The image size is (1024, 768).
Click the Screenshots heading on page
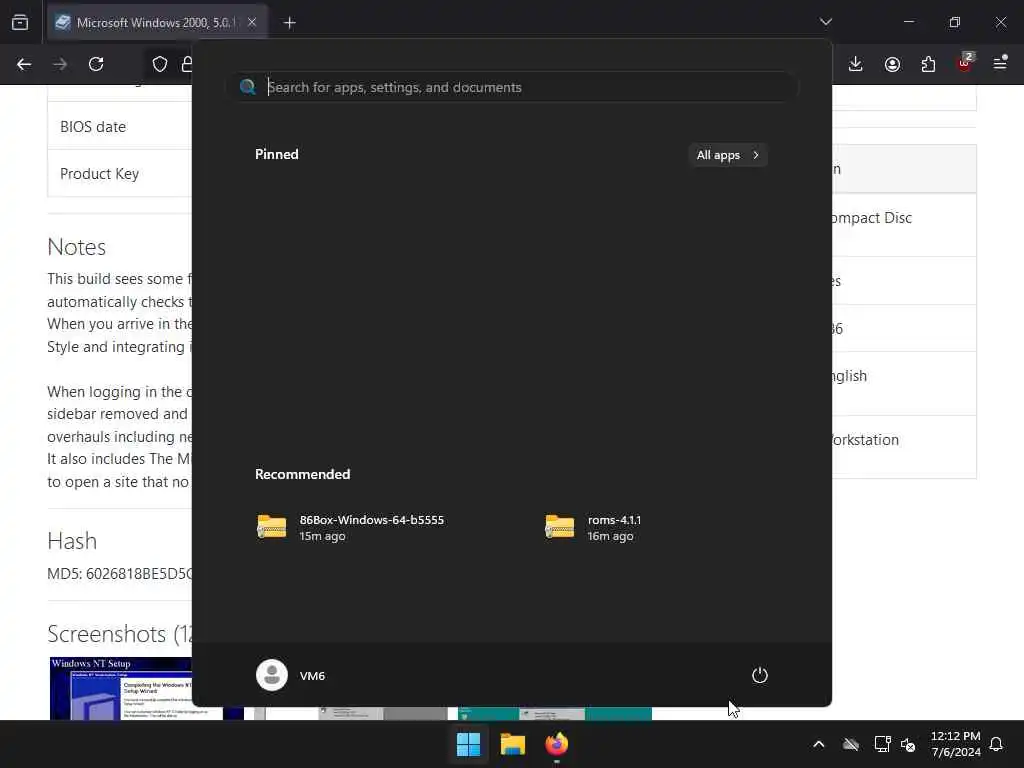point(119,634)
